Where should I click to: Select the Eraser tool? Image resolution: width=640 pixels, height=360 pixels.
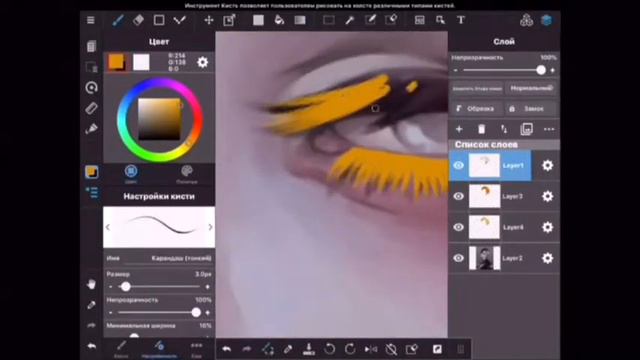point(138,20)
